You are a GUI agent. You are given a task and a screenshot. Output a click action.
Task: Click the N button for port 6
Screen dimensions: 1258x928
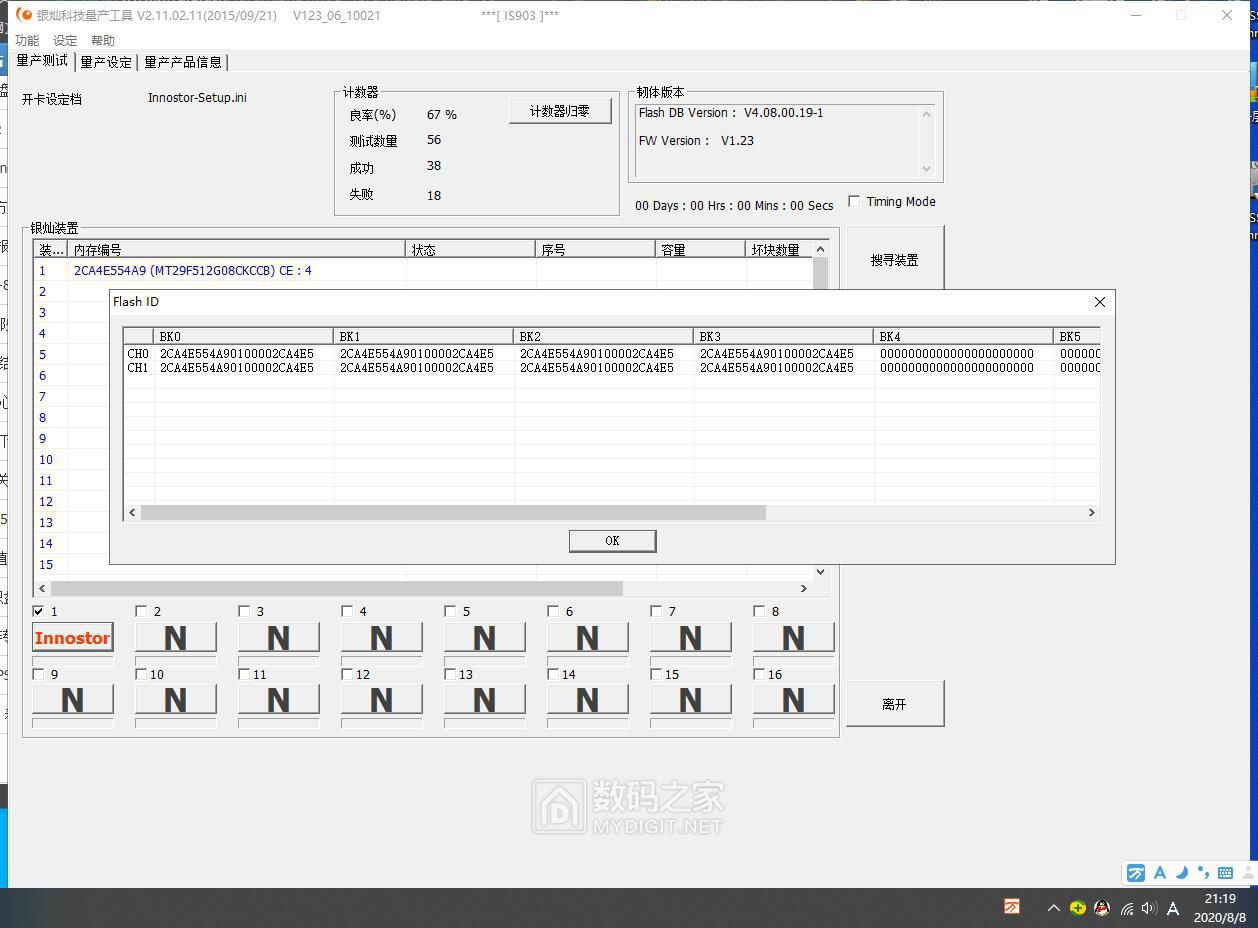(x=587, y=637)
